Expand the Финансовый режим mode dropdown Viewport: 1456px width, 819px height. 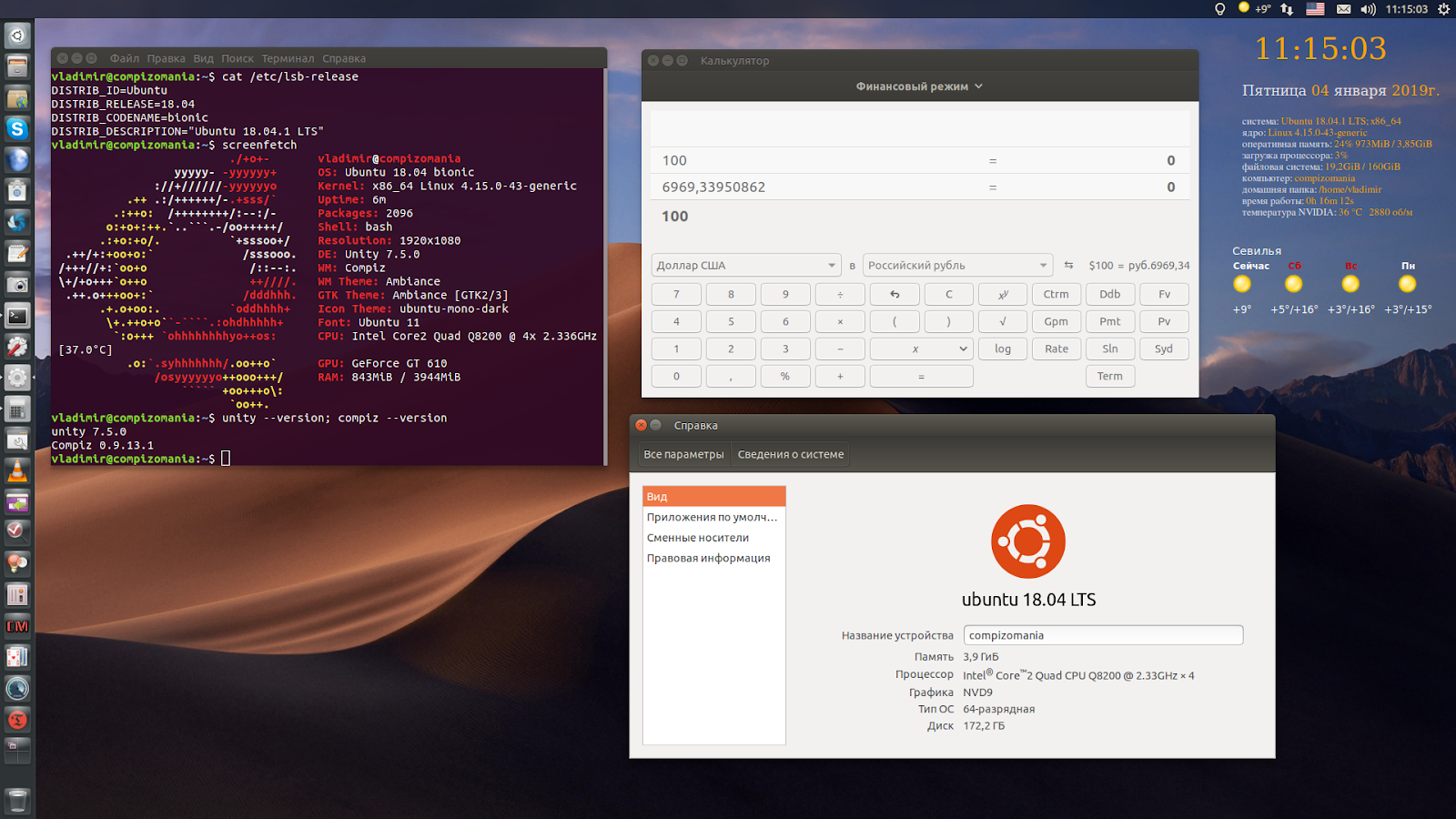tap(919, 86)
